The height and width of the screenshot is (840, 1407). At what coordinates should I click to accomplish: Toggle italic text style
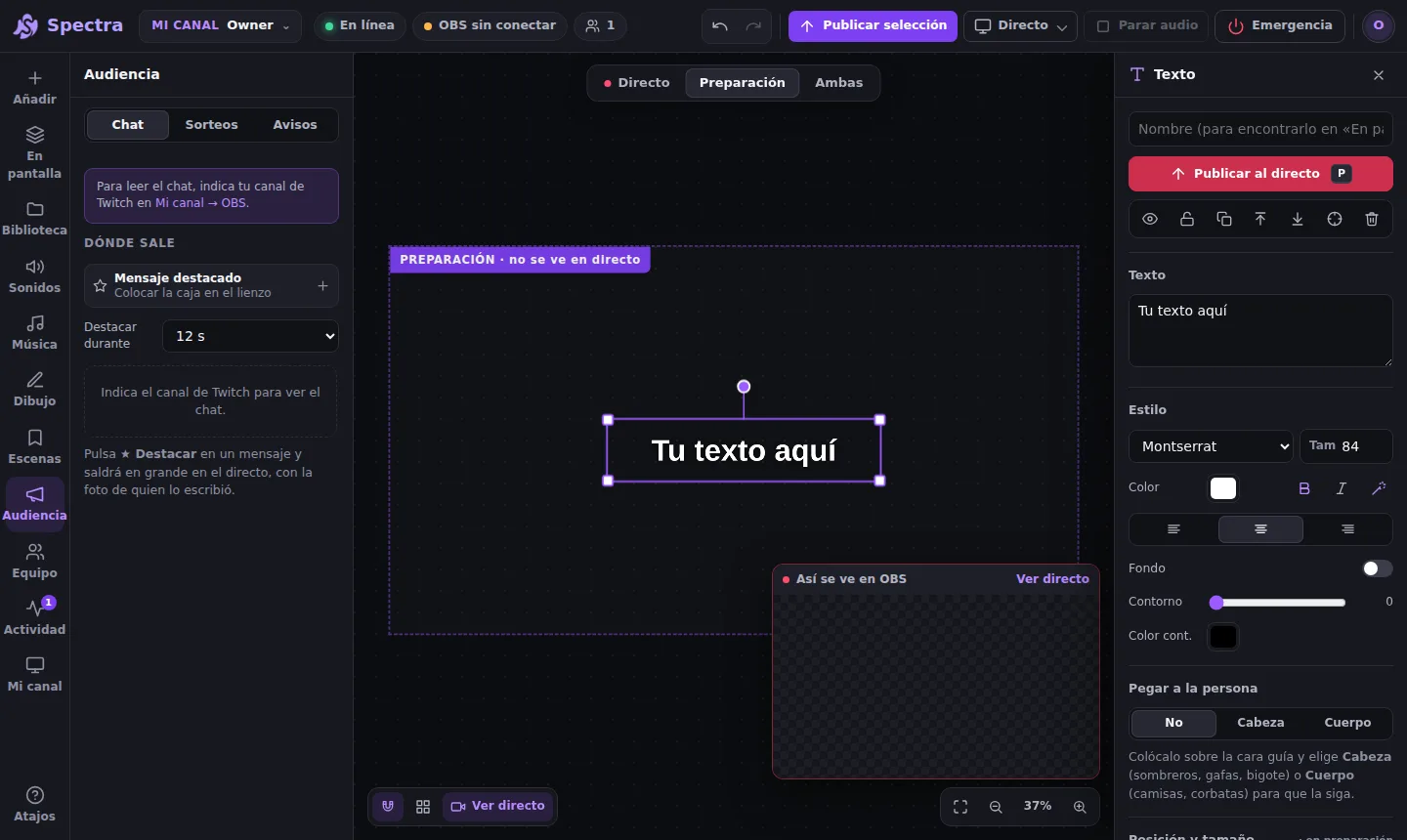coord(1342,488)
